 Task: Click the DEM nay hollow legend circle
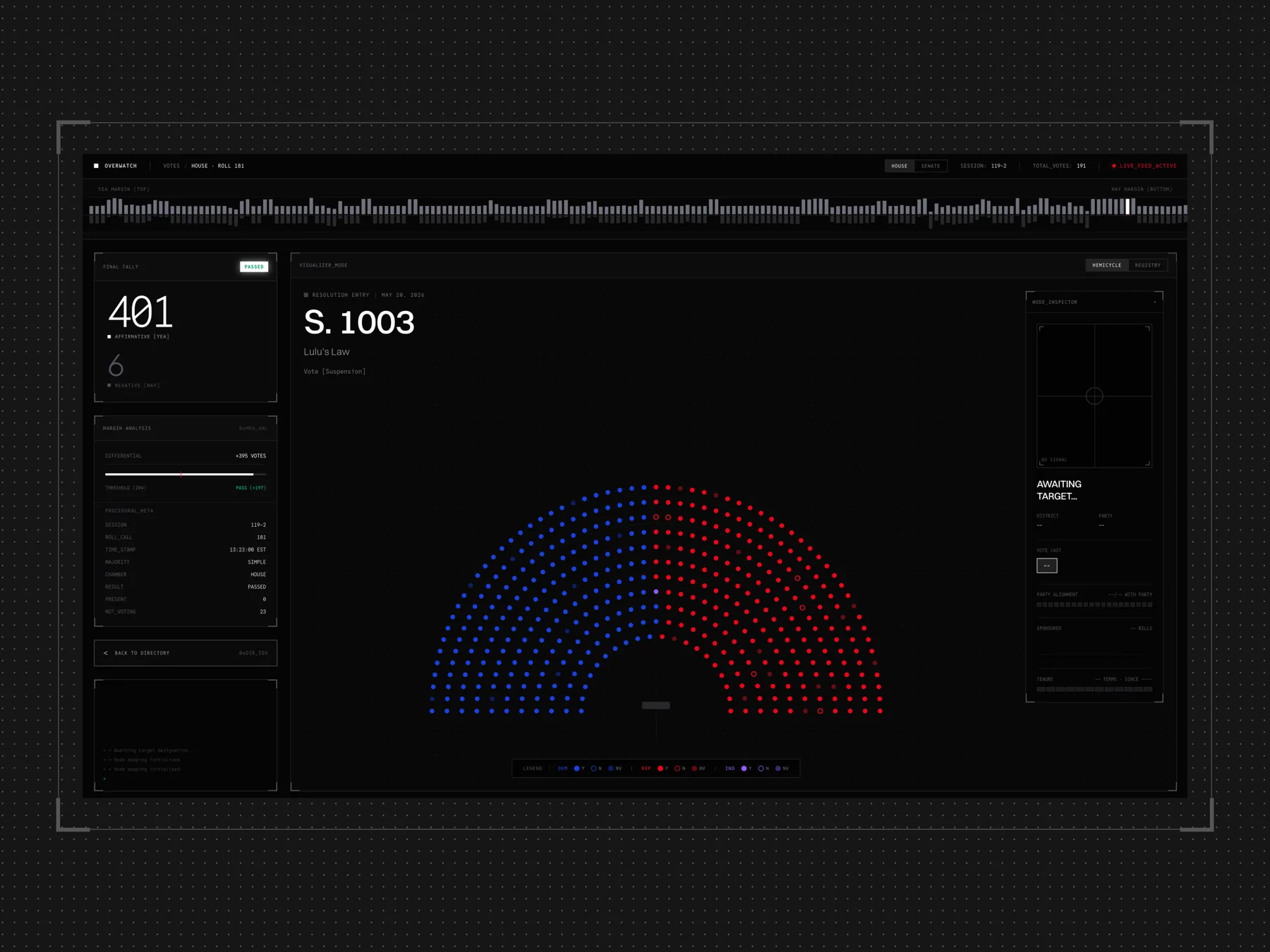[593, 769]
